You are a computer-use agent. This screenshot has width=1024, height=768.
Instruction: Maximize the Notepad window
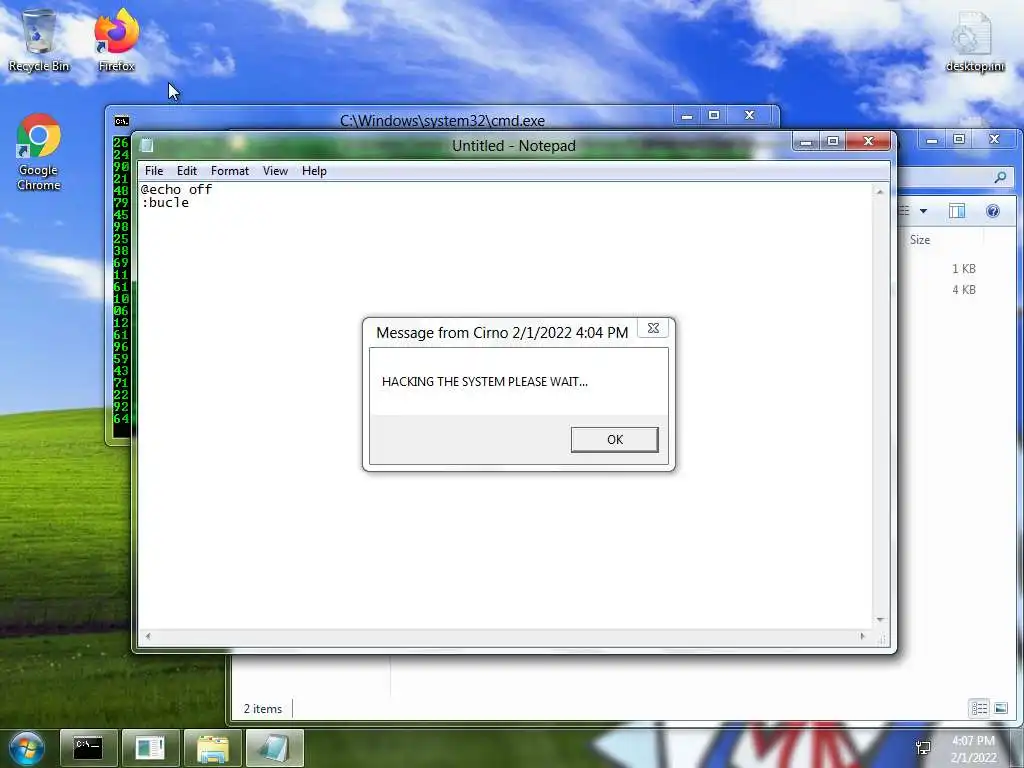click(833, 141)
